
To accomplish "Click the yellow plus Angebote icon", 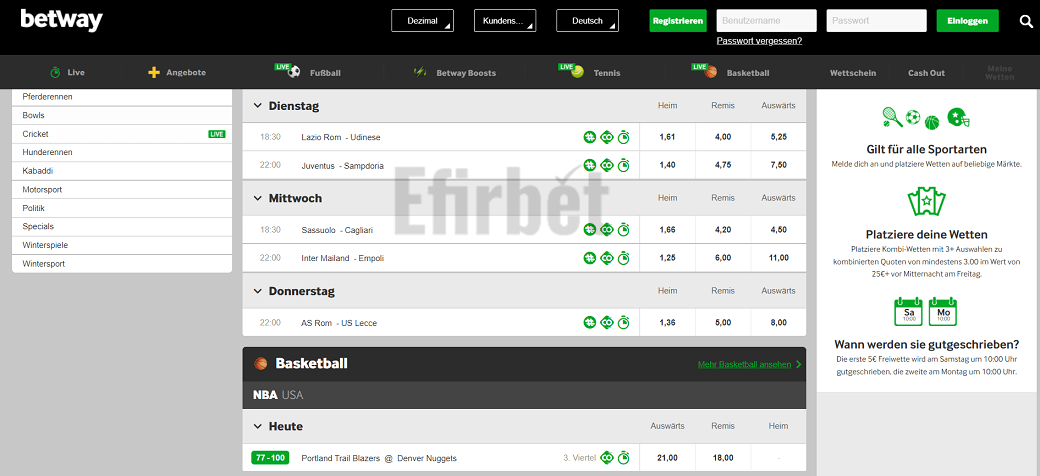I will pos(154,72).
